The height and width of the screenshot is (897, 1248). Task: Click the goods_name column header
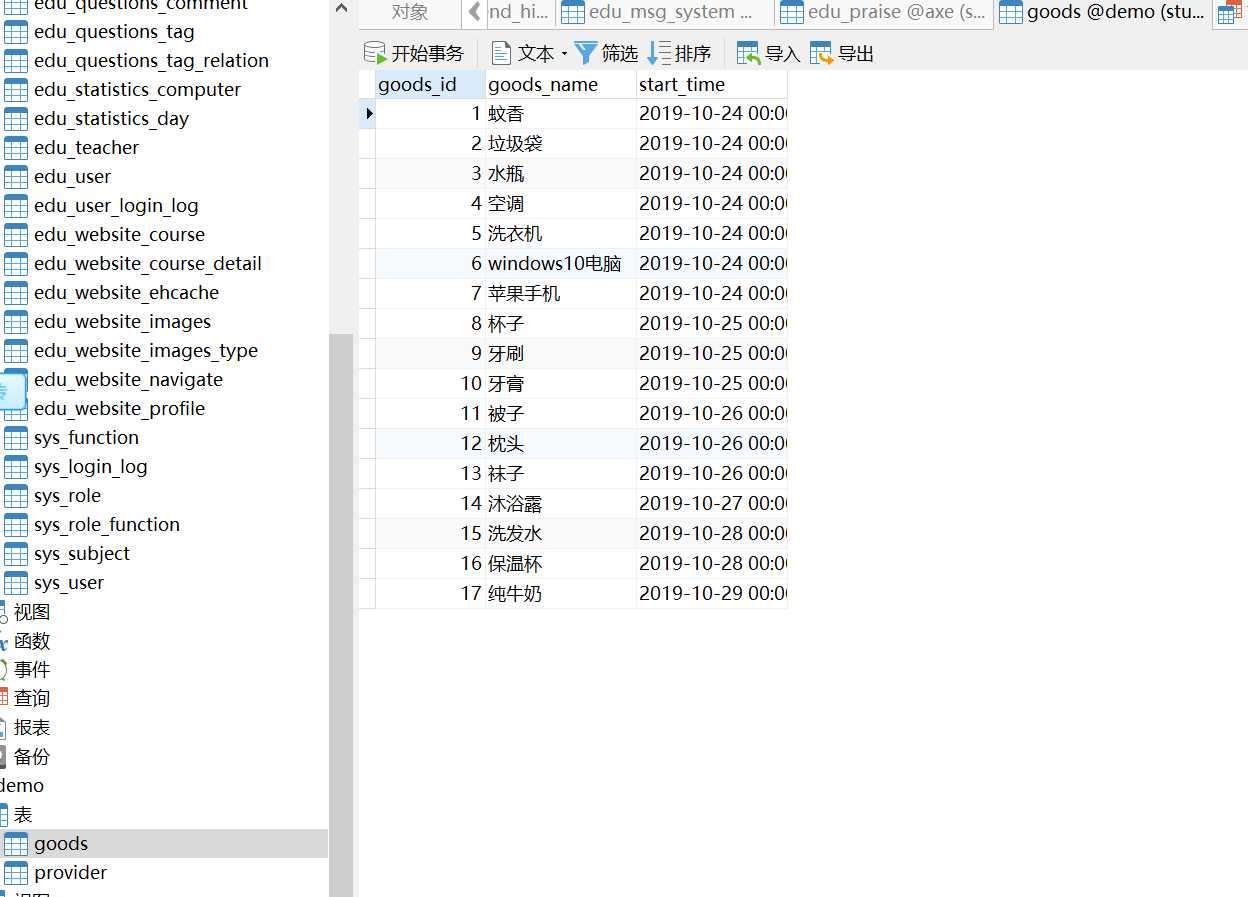[561, 85]
